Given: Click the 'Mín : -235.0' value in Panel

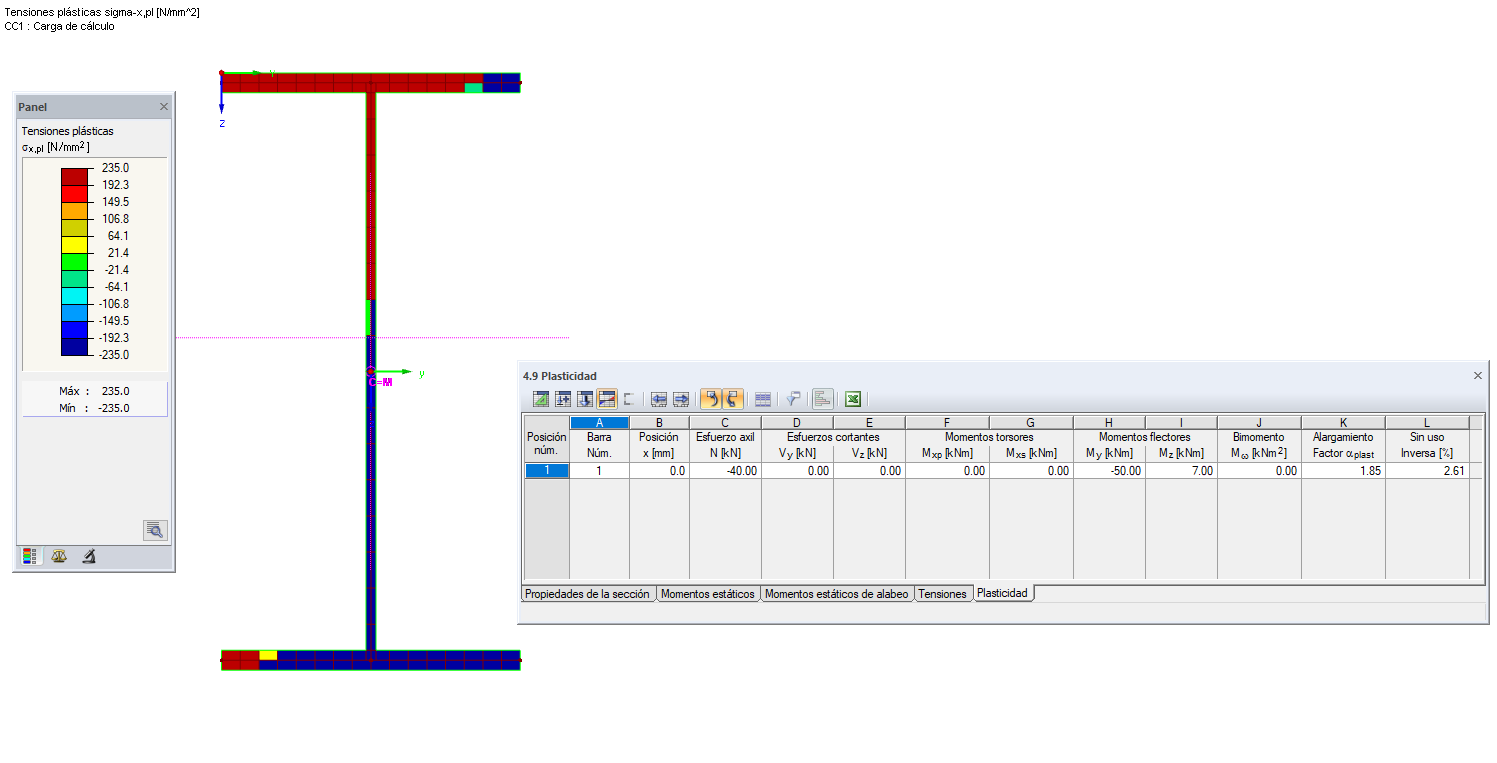Looking at the screenshot, I should tap(94, 408).
